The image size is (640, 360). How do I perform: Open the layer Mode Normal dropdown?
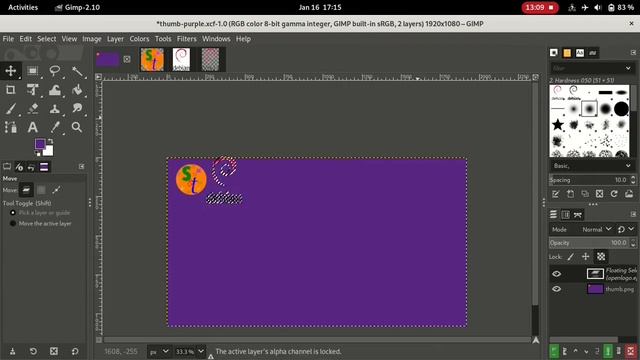(x=597, y=229)
